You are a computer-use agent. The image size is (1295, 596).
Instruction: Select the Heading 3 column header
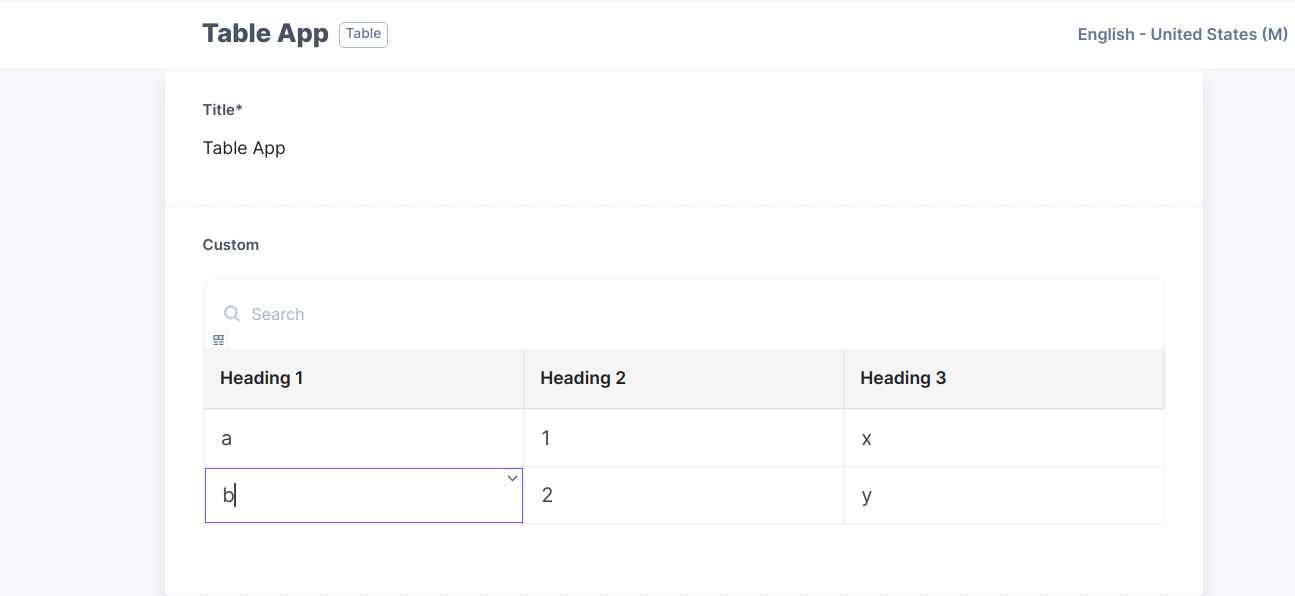pyautogui.click(x=1004, y=378)
